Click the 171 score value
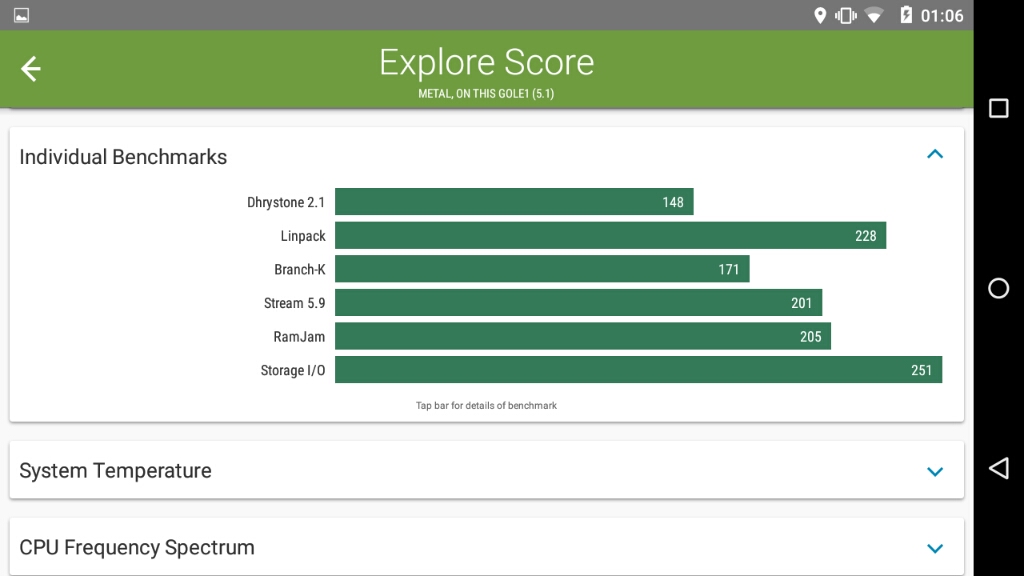 [729, 270]
